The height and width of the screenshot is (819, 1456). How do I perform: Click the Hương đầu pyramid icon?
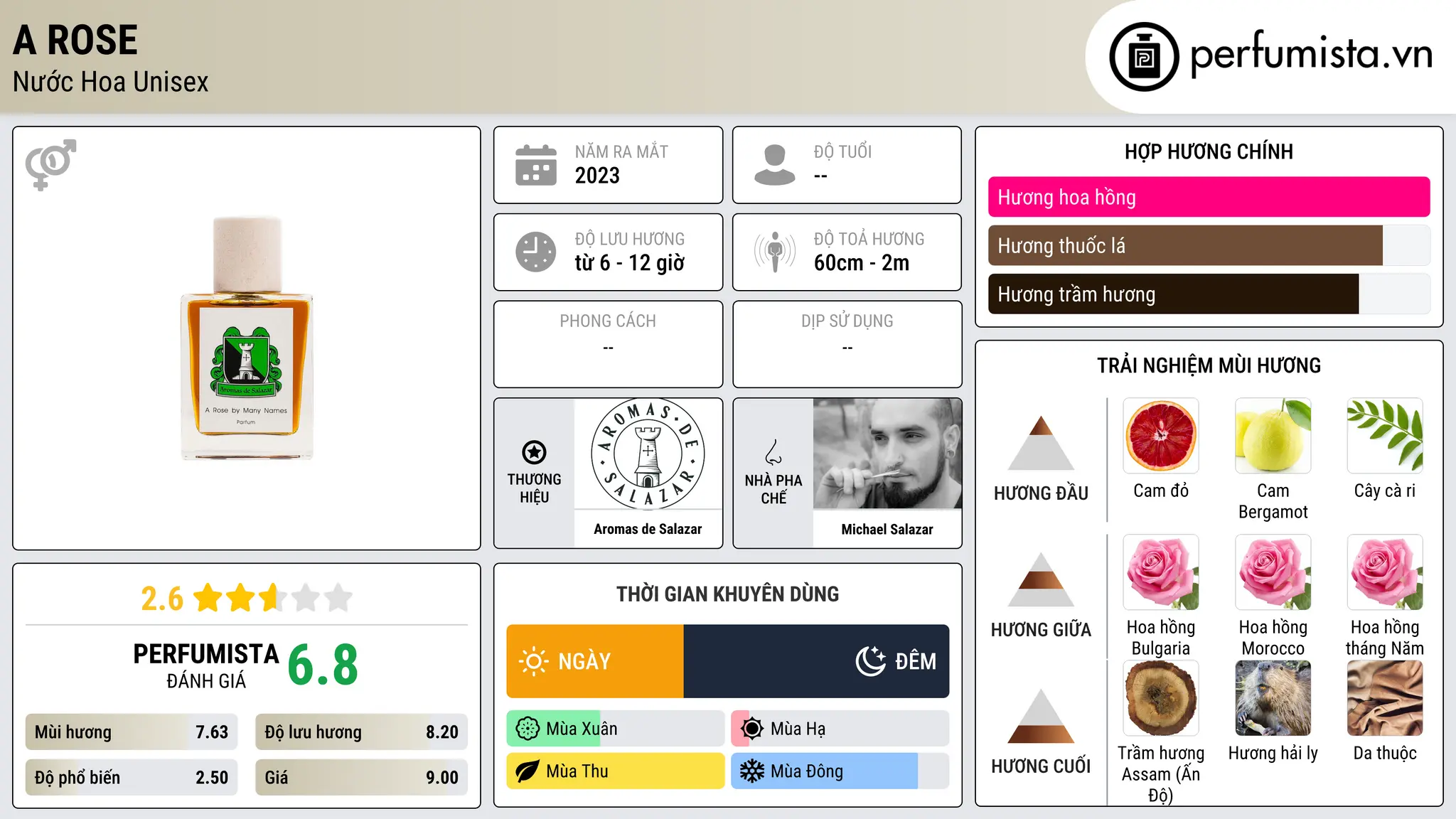click(x=1041, y=443)
